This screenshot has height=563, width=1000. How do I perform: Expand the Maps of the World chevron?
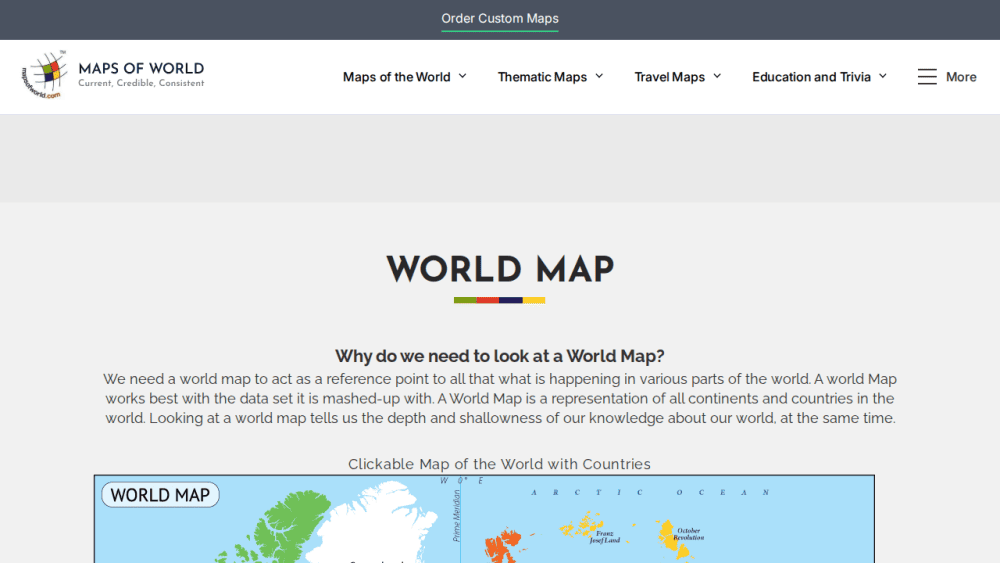click(x=462, y=76)
